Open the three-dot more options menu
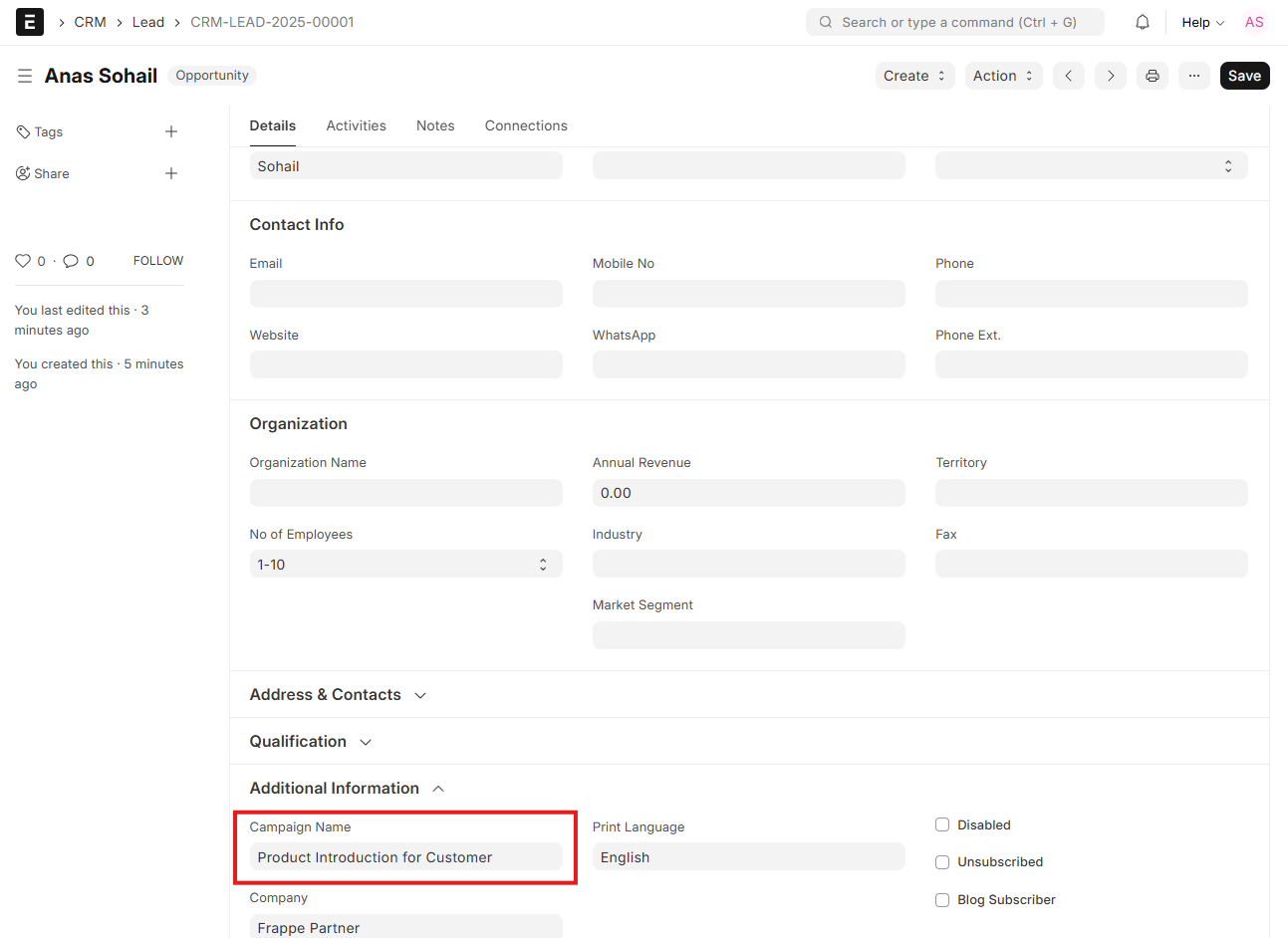The height and width of the screenshot is (938, 1288). click(x=1193, y=76)
